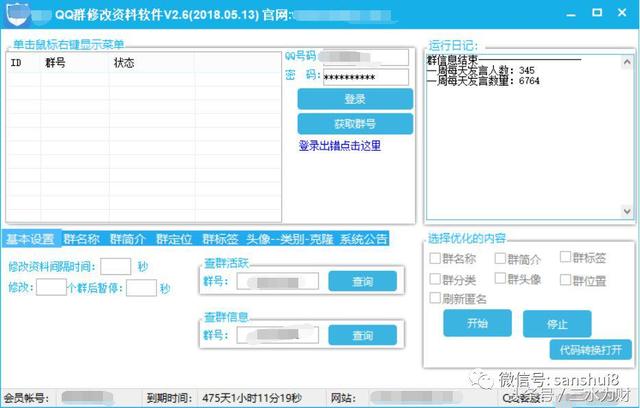Screen dimensions: 640x408
Task: Open the 登录出错点击这里 link
Action: click(340, 146)
